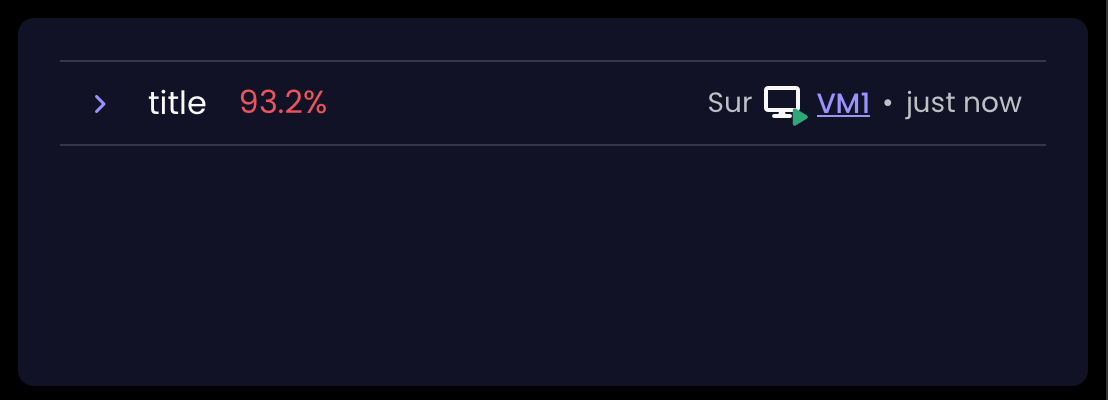Image resolution: width=1108 pixels, height=400 pixels.
Task: Click the digit 1 in the VM1 link
Action: [865, 103]
